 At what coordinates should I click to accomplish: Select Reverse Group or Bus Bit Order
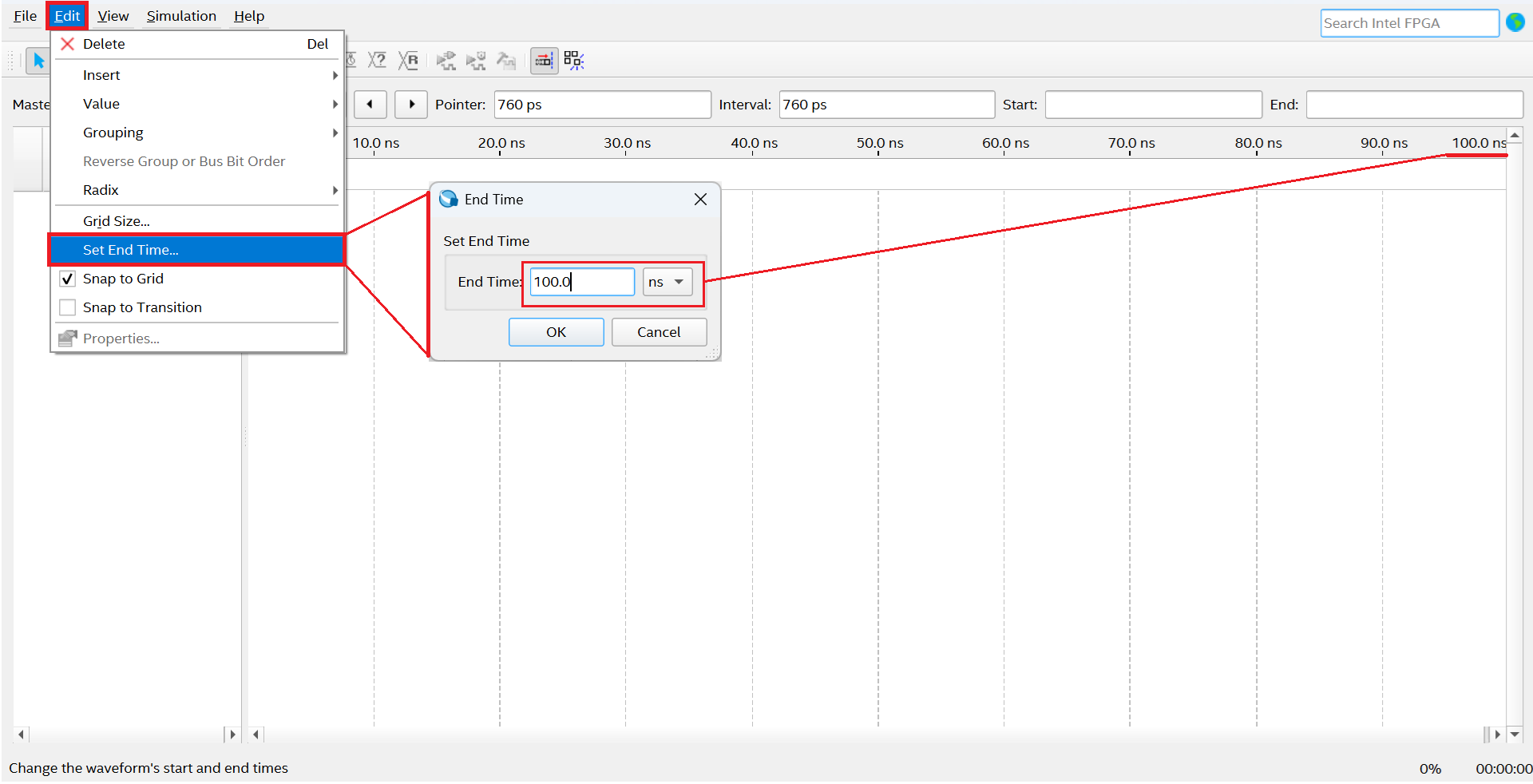coord(197,161)
